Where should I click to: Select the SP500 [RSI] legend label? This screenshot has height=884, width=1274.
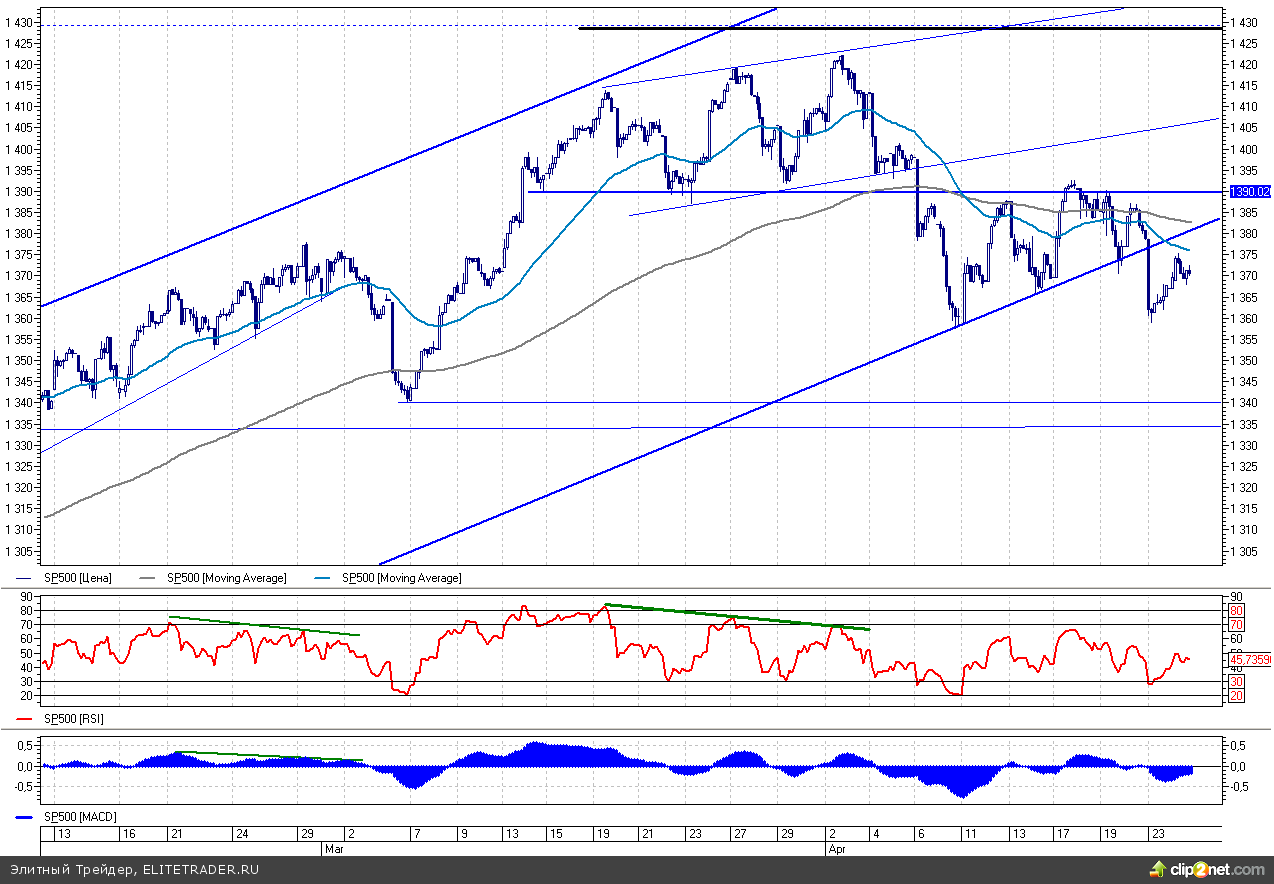tap(73, 719)
